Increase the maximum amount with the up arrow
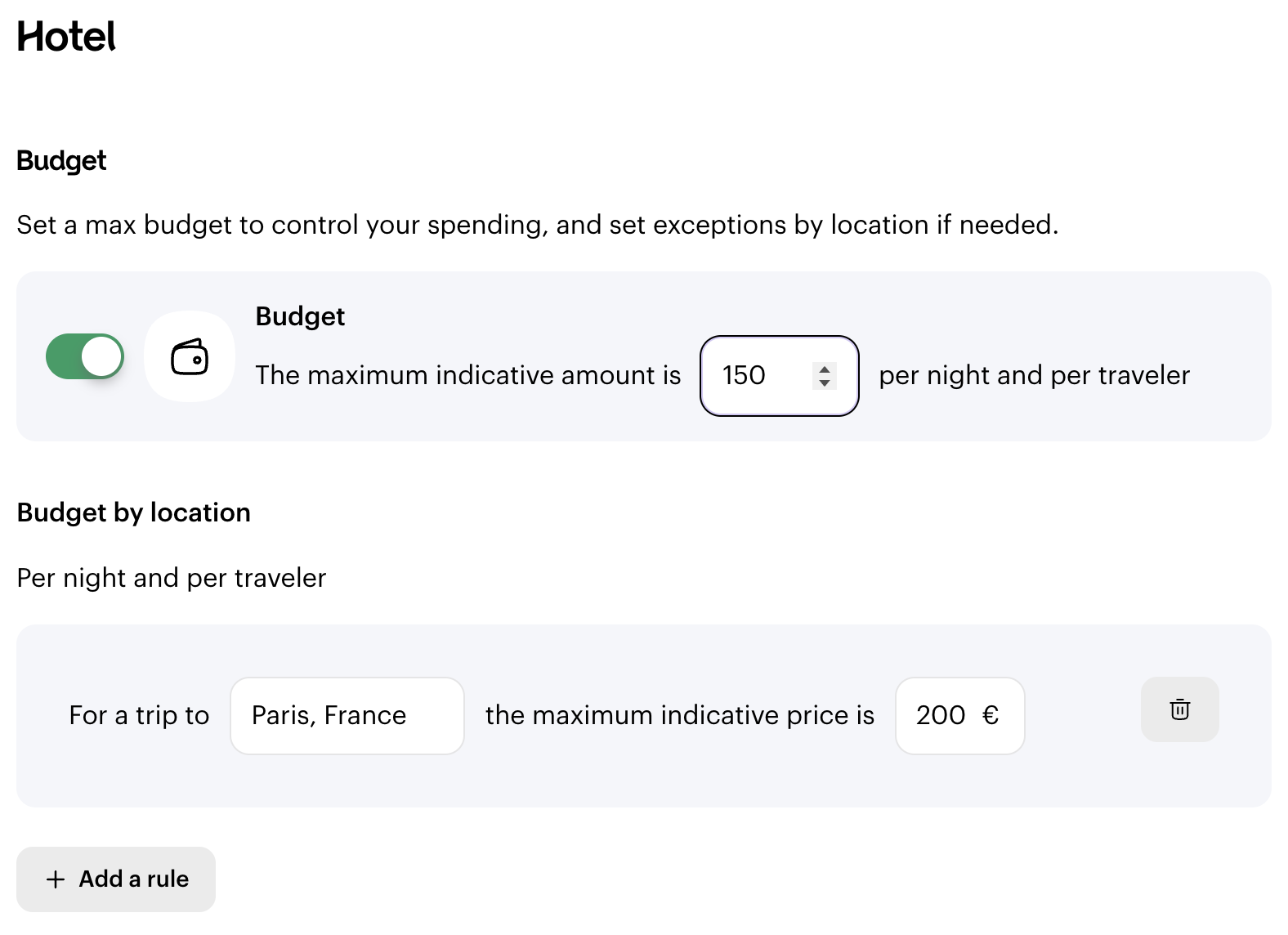1288x935 pixels. (825, 369)
